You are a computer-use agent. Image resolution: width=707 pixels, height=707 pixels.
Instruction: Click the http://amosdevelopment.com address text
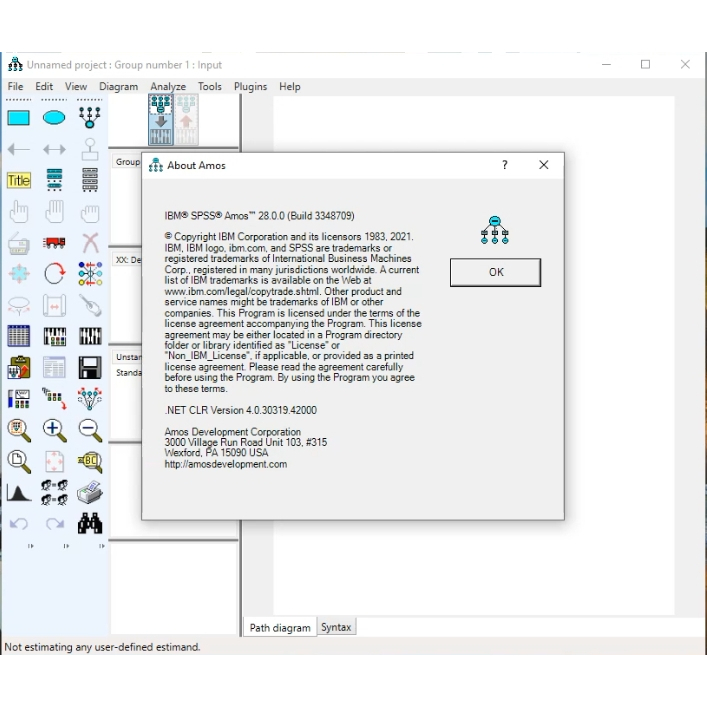[x=225, y=464]
